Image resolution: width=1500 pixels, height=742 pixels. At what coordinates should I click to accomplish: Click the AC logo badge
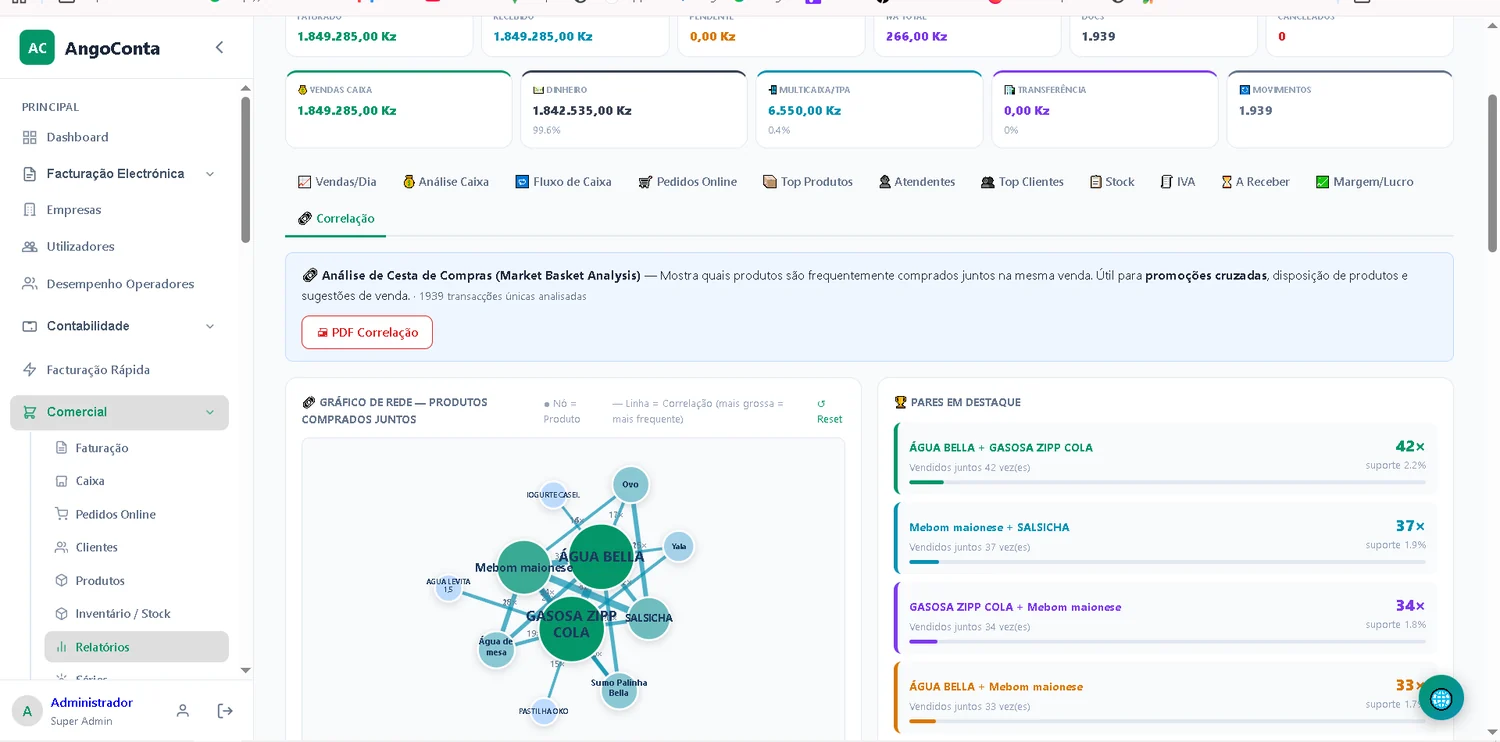37,47
